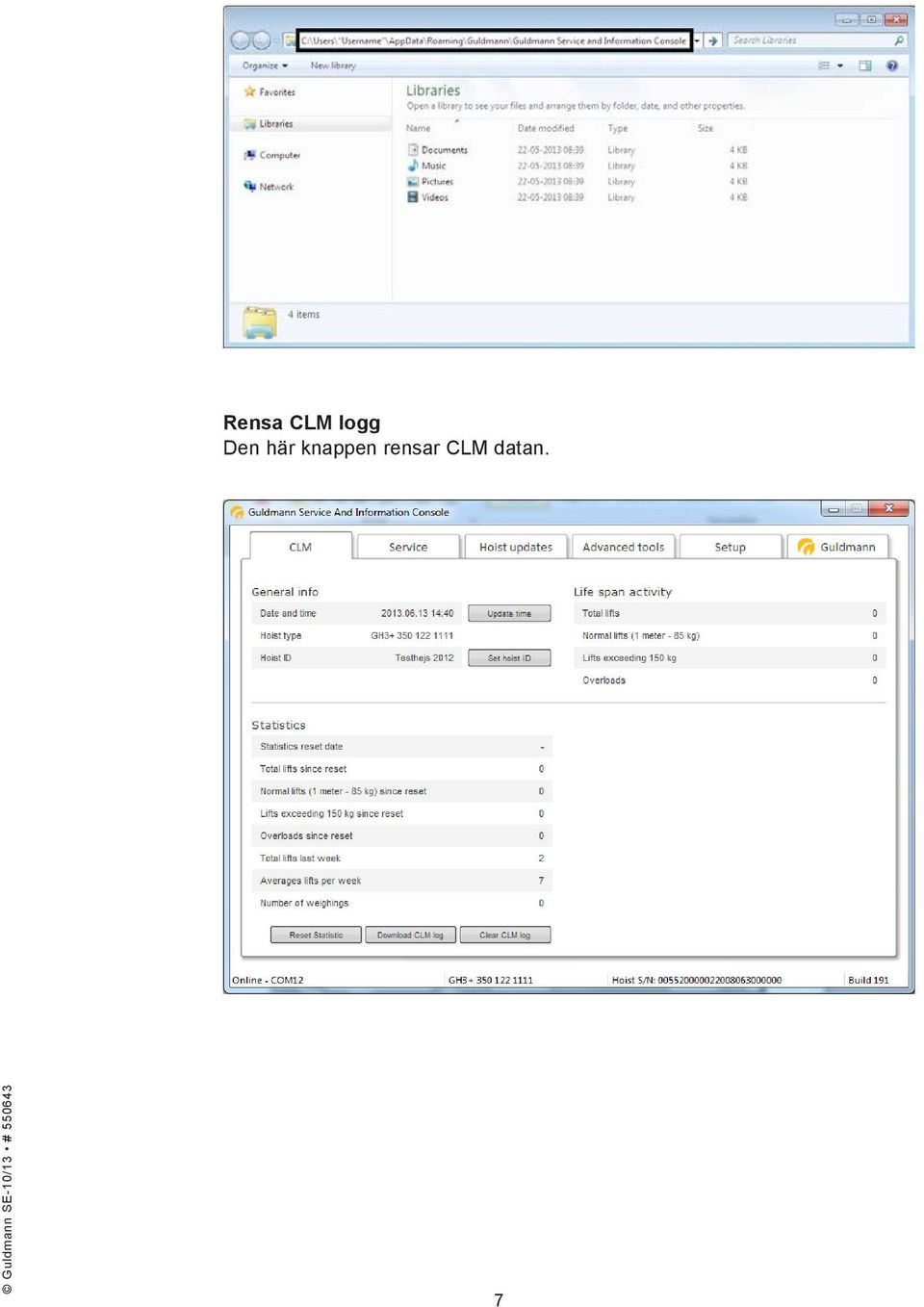The image size is (924, 1307).
Task: Maximize the Explorer Libraries window
Action: (871, 19)
